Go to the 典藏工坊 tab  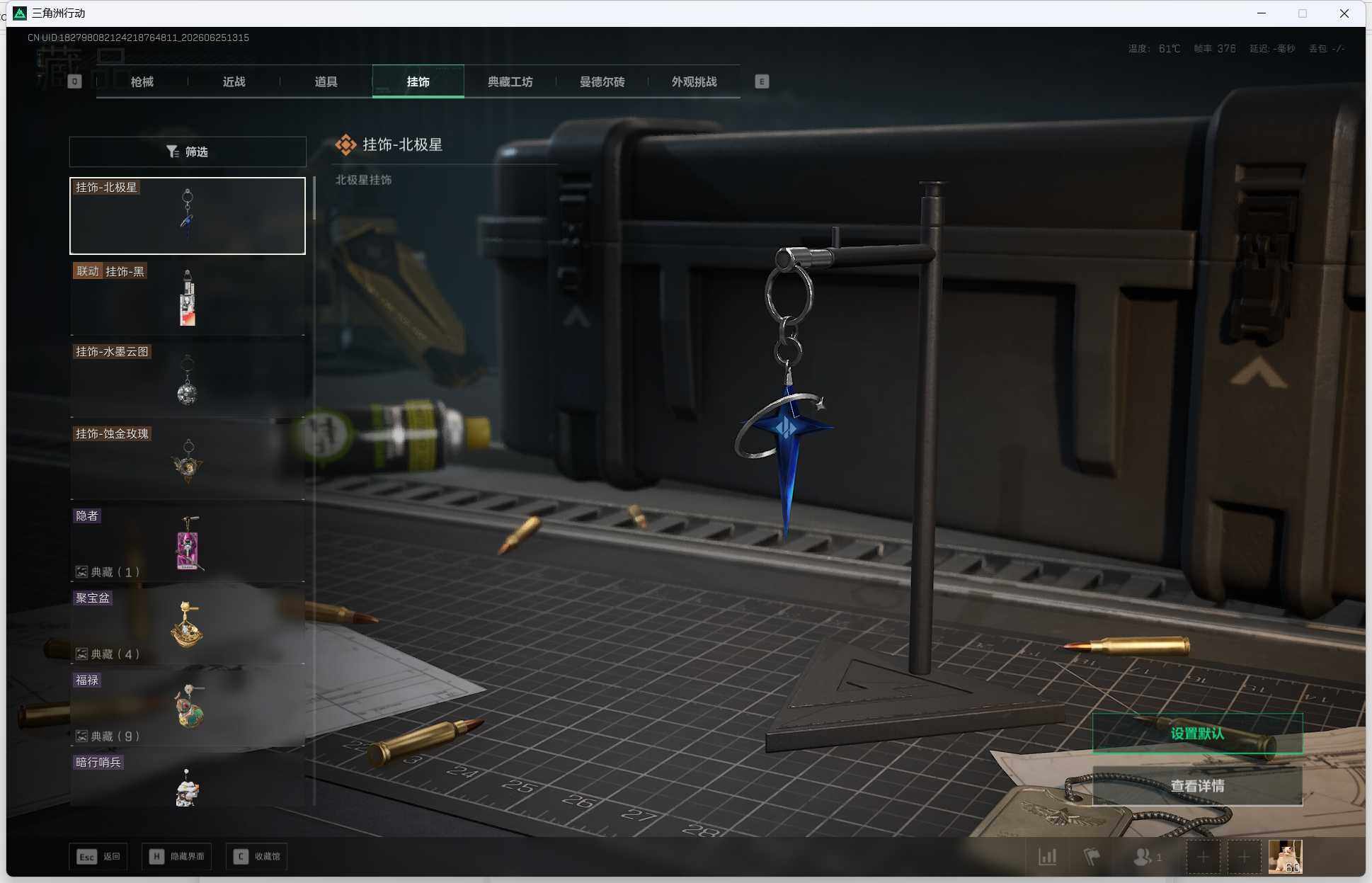510,81
